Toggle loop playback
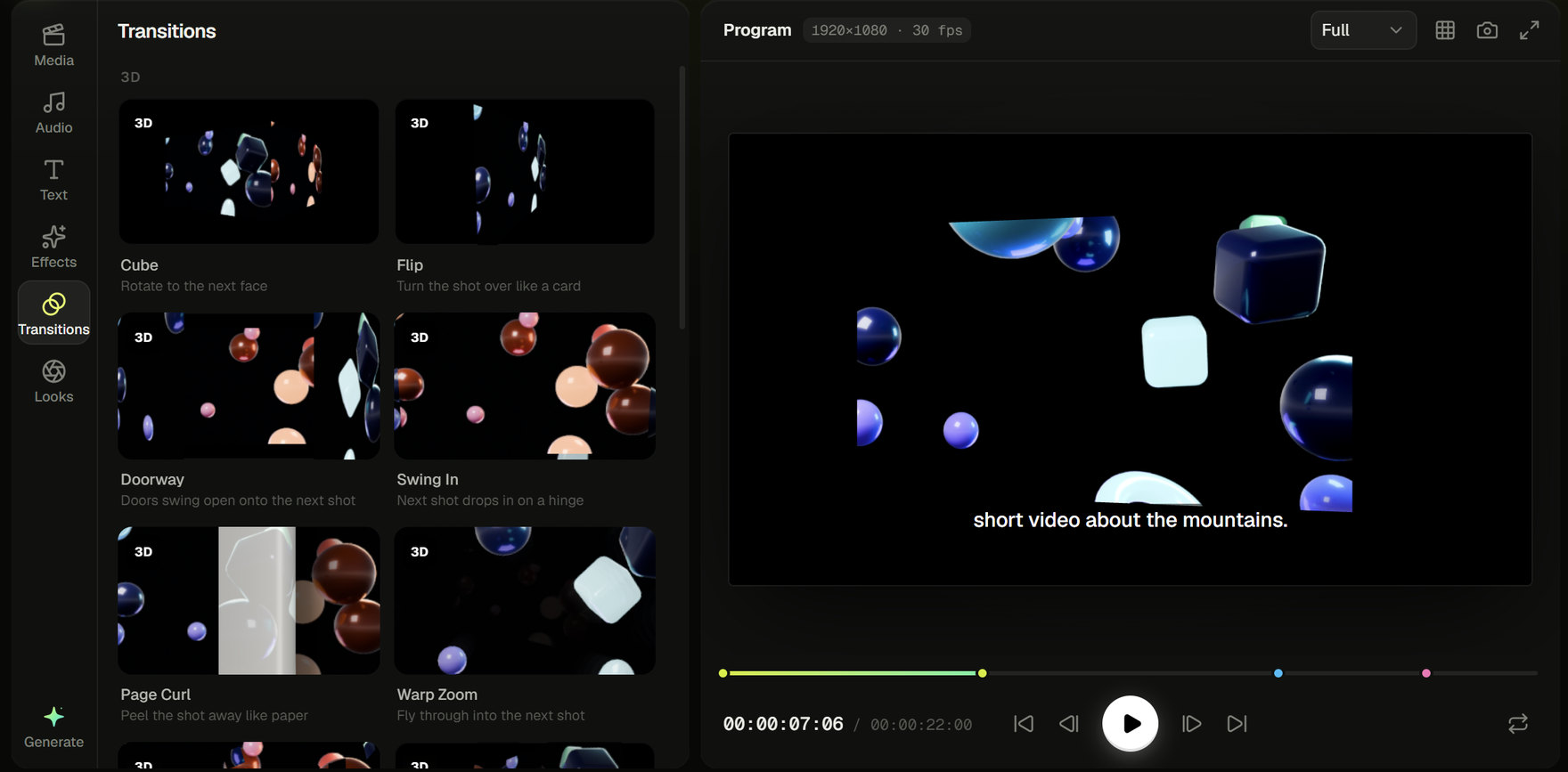1568x772 pixels. (1518, 724)
